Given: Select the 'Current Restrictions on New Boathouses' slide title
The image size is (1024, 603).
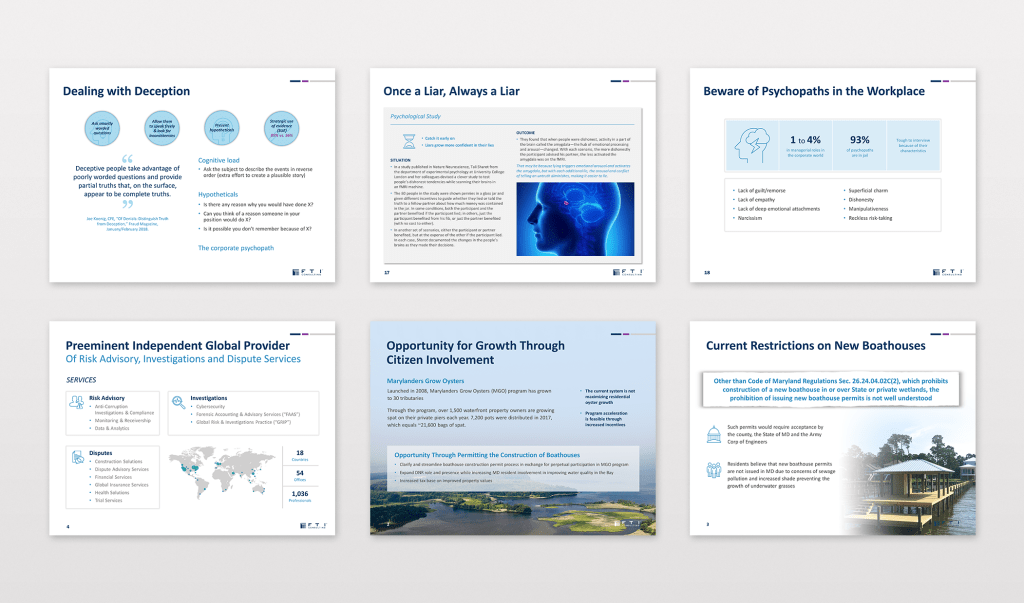Looking at the screenshot, I should pos(815,346).
